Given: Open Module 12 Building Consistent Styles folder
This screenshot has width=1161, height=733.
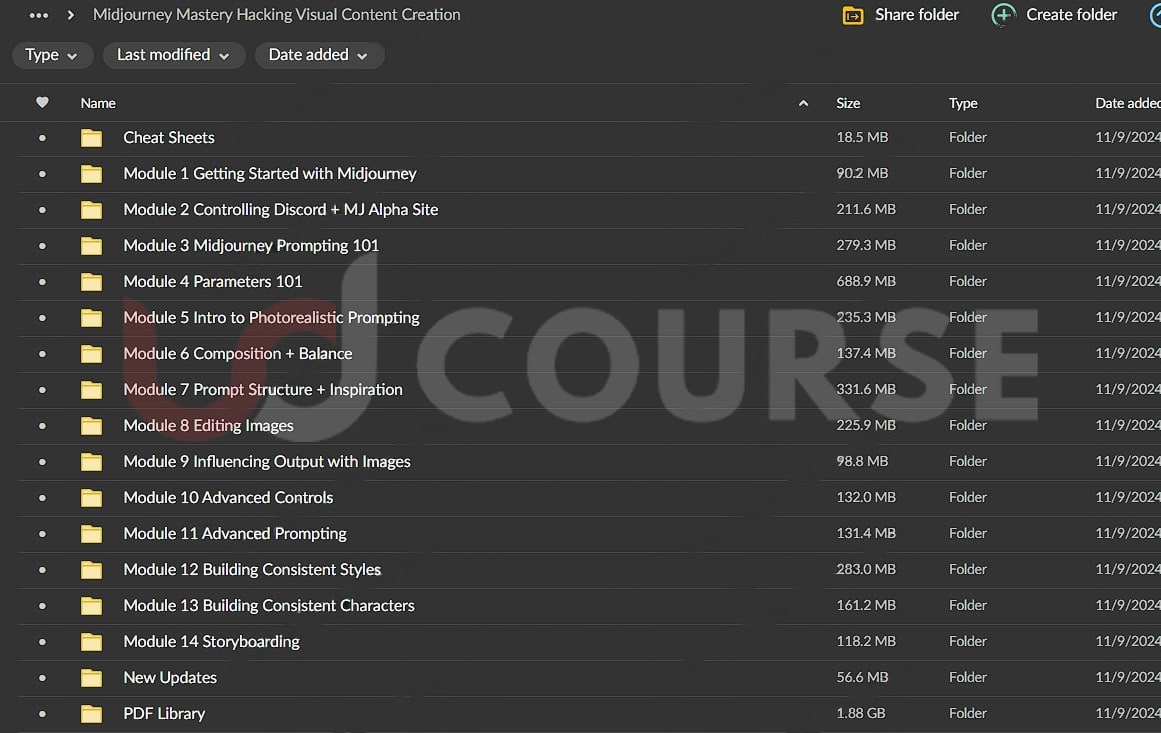Looking at the screenshot, I should click(252, 570).
